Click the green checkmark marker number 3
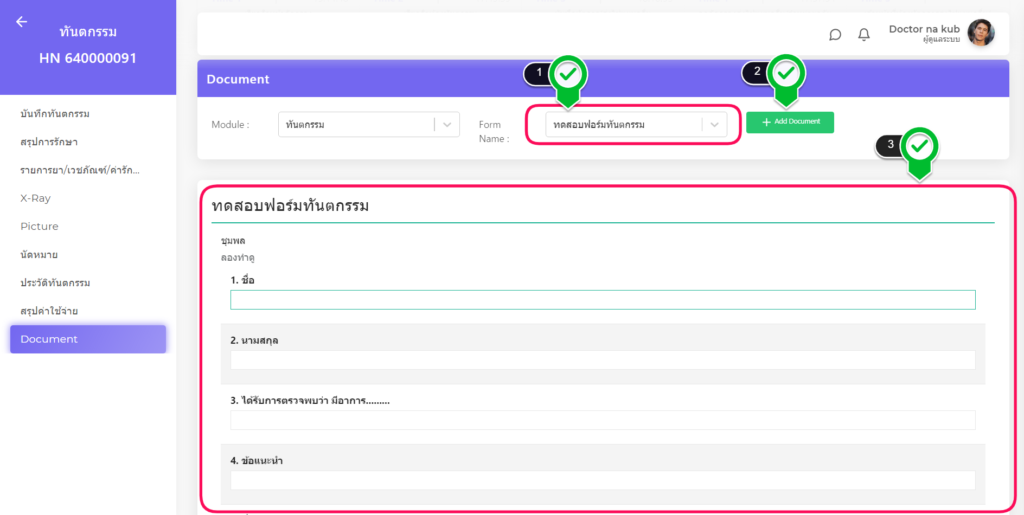Viewport: 1024px width, 515px height. point(920,148)
